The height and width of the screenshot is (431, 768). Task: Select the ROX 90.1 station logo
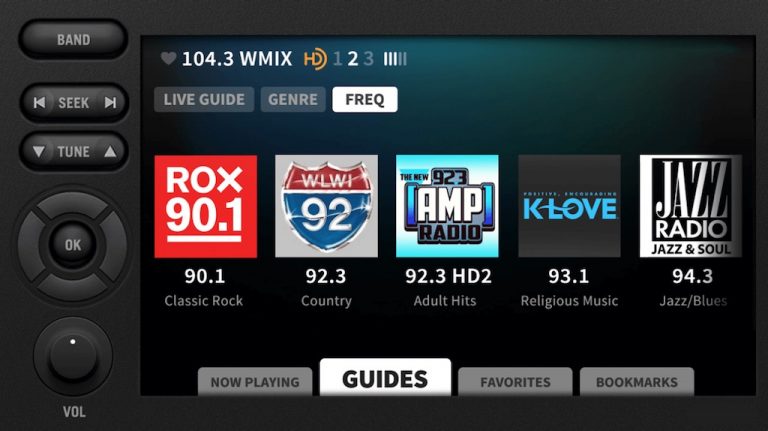click(206, 206)
